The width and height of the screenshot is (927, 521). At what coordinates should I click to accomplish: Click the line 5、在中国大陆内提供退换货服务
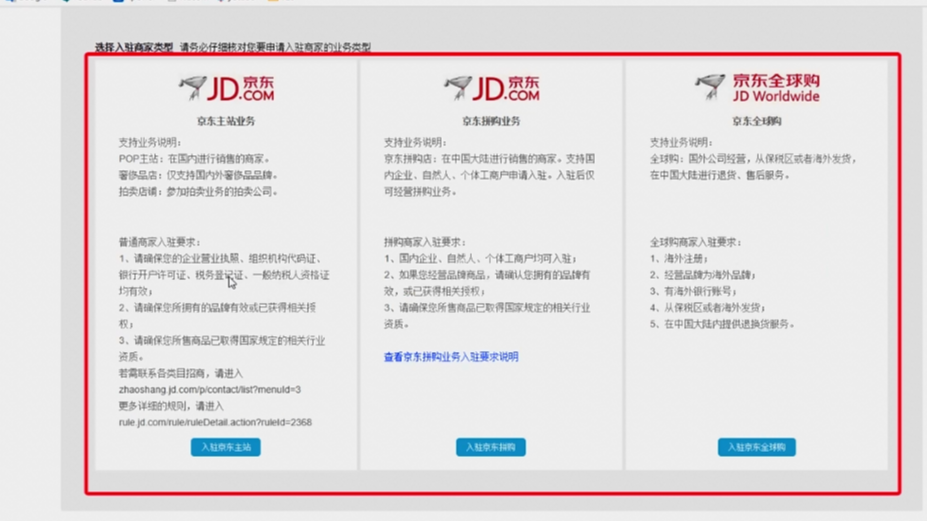(x=722, y=324)
